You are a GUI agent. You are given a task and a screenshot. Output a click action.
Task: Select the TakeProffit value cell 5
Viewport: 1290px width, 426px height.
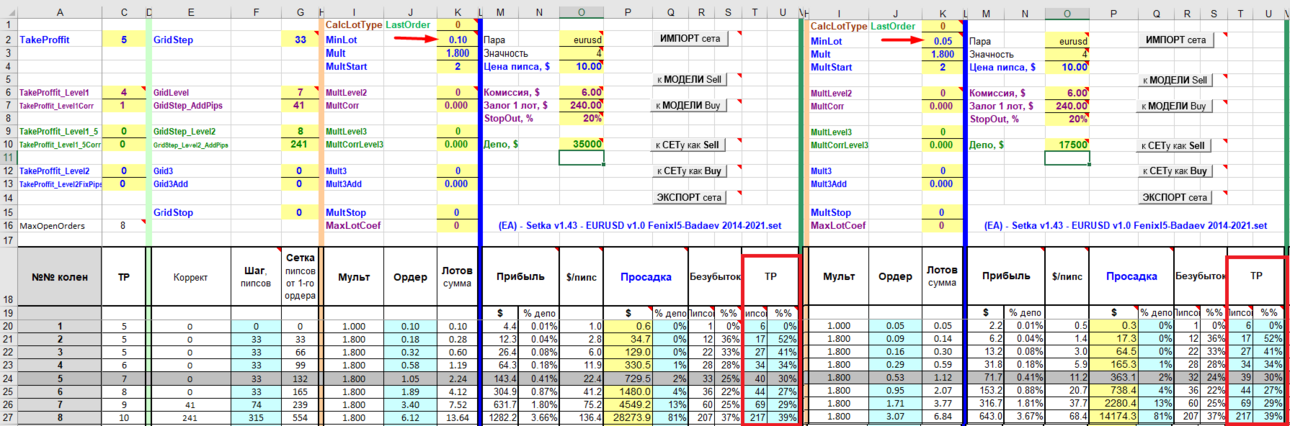(x=123, y=39)
